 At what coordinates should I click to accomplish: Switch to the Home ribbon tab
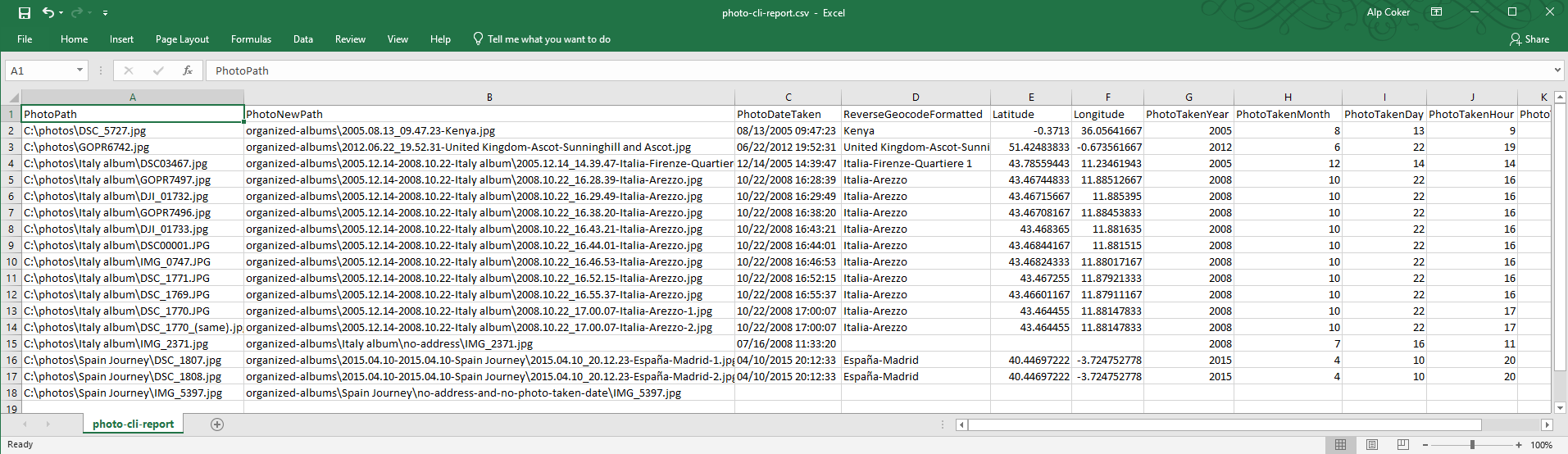point(74,39)
